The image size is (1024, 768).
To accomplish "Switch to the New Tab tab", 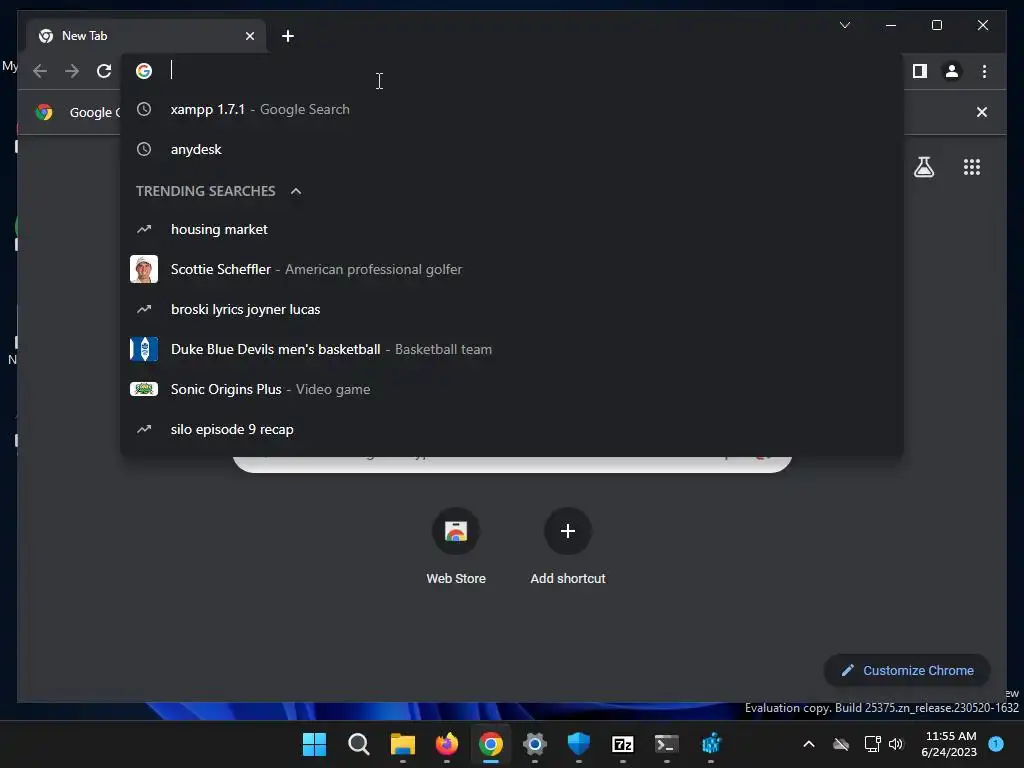I will point(146,36).
